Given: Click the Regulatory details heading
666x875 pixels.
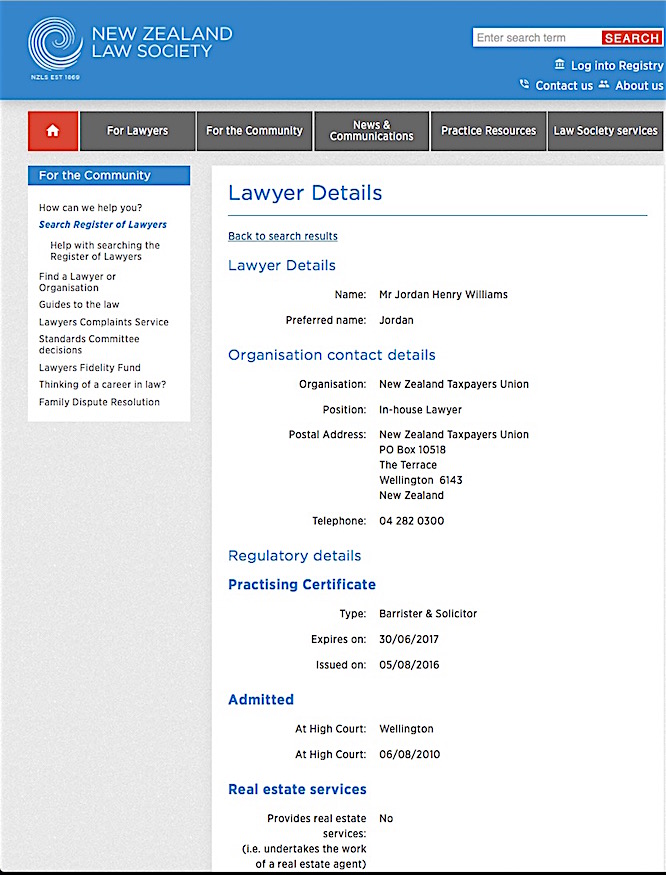Looking at the screenshot, I should point(294,556).
